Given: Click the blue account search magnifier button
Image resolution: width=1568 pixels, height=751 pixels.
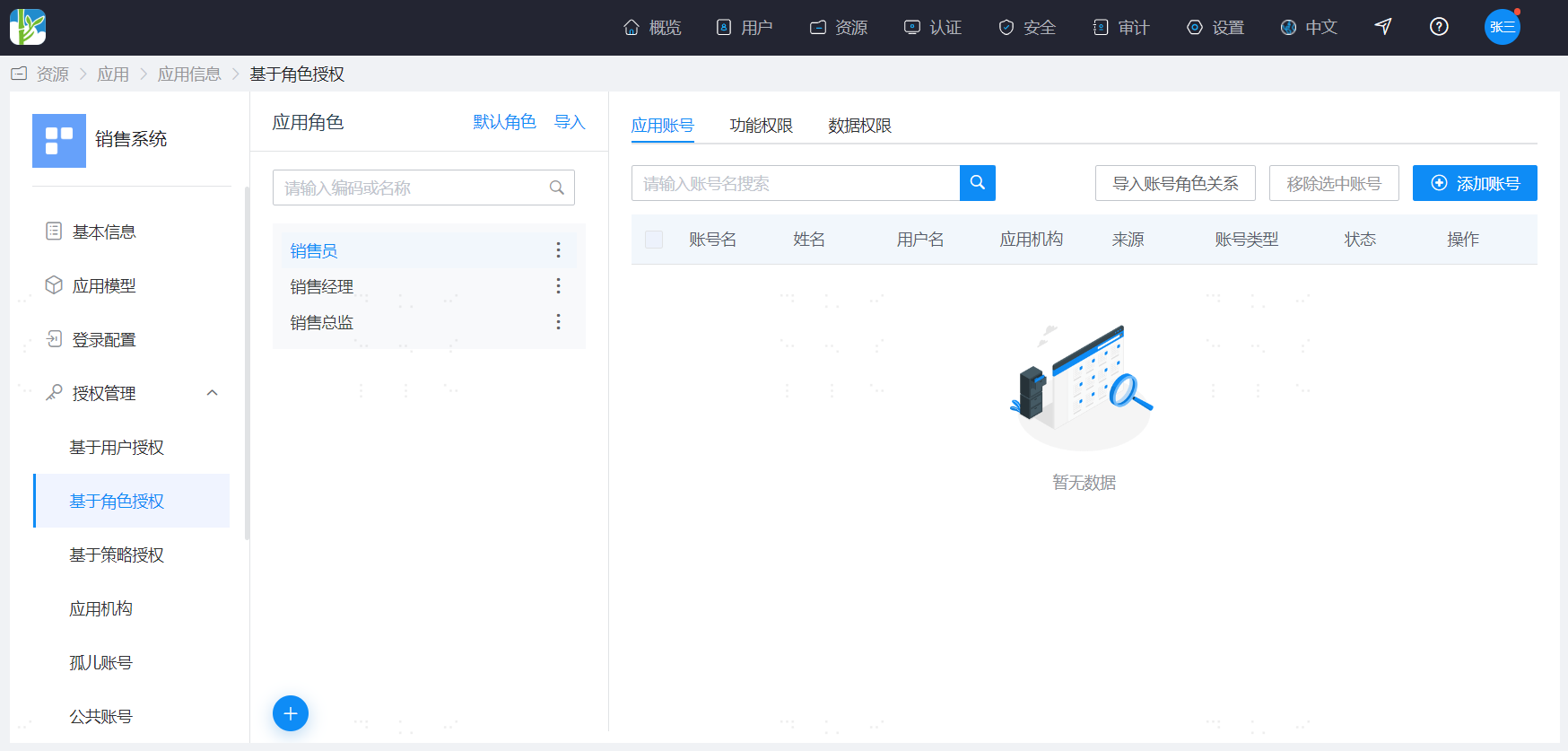Looking at the screenshot, I should (x=978, y=183).
